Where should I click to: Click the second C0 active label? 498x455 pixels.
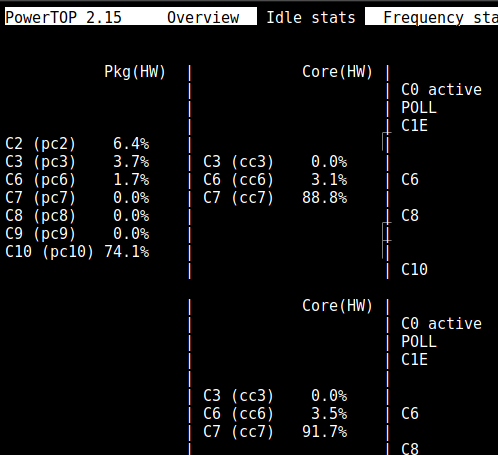pyautogui.click(x=441, y=324)
